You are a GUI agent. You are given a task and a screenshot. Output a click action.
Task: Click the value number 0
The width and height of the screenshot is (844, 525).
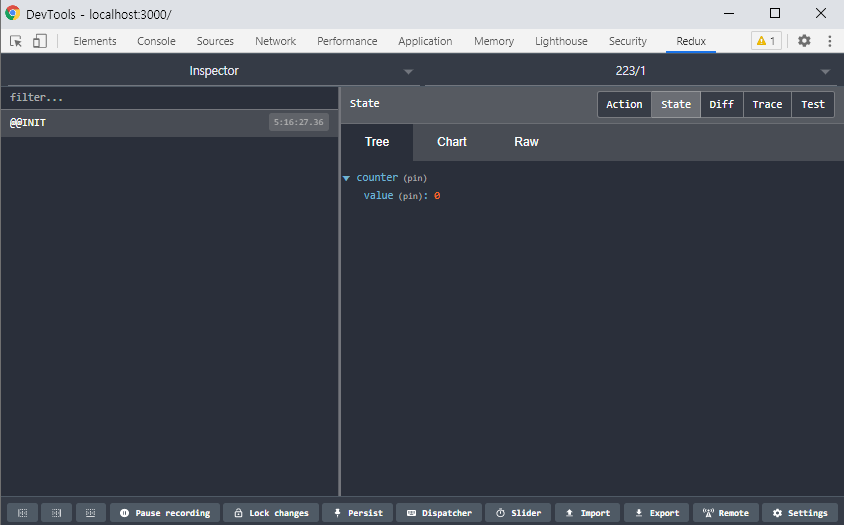click(437, 196)
